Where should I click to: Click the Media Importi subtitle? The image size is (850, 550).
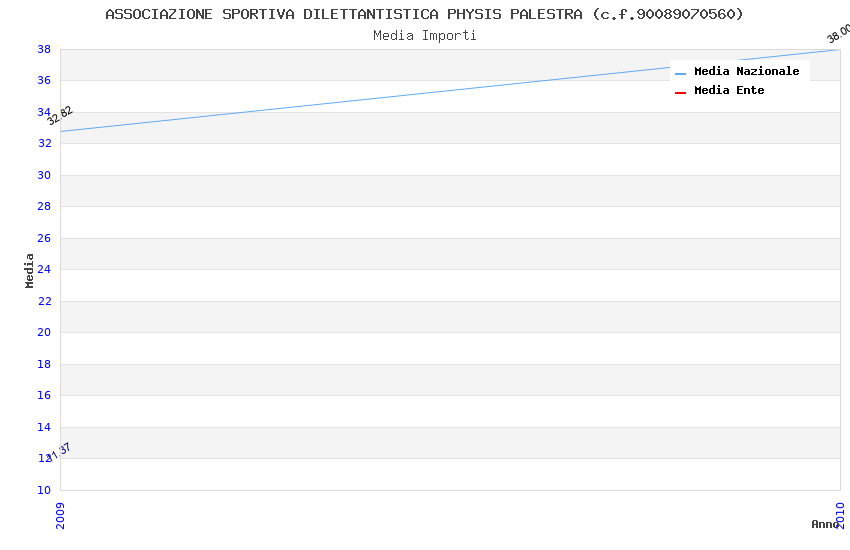pyautogui.click(x=425, y=36)
